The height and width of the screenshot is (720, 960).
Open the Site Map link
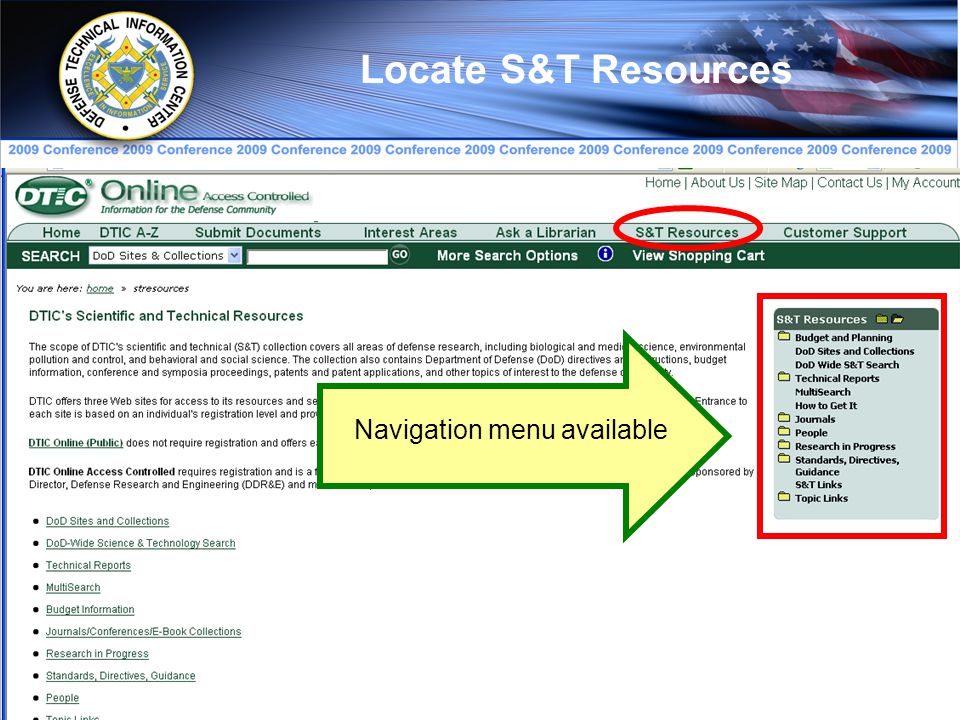pos(781,182)
